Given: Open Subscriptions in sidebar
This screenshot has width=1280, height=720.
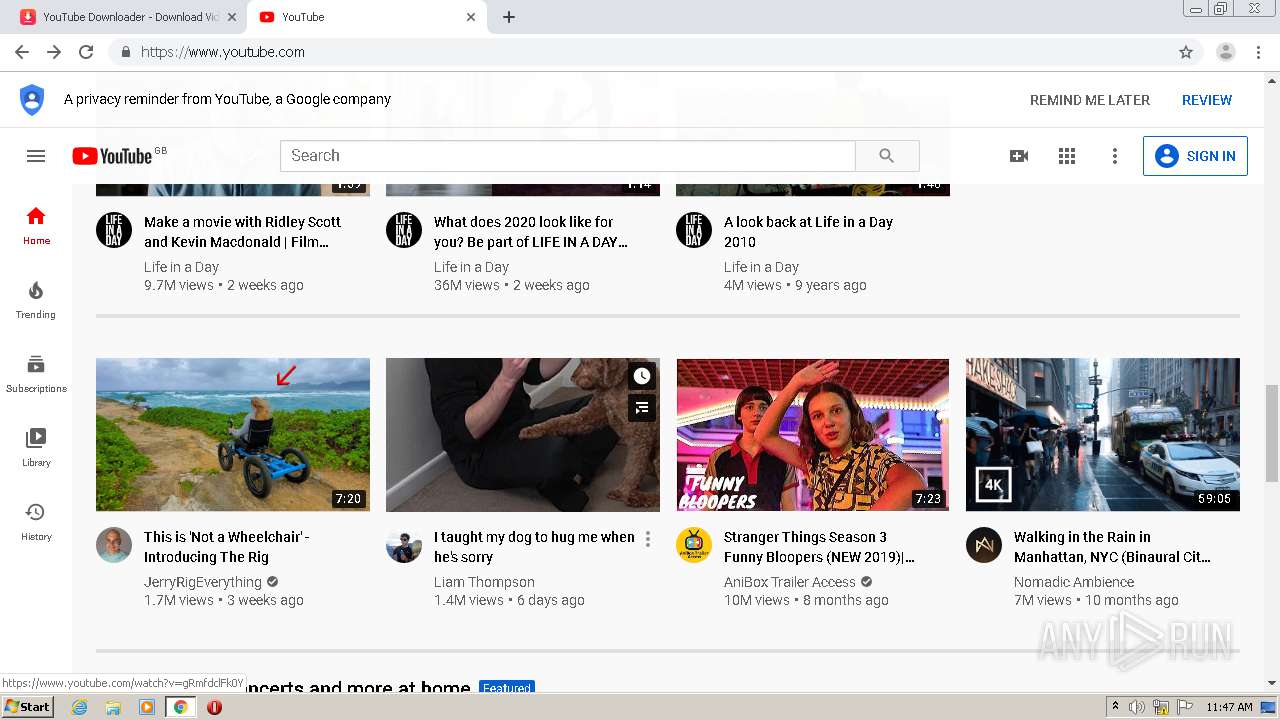Looking at the screenshot, I should [x=36, y=374].
